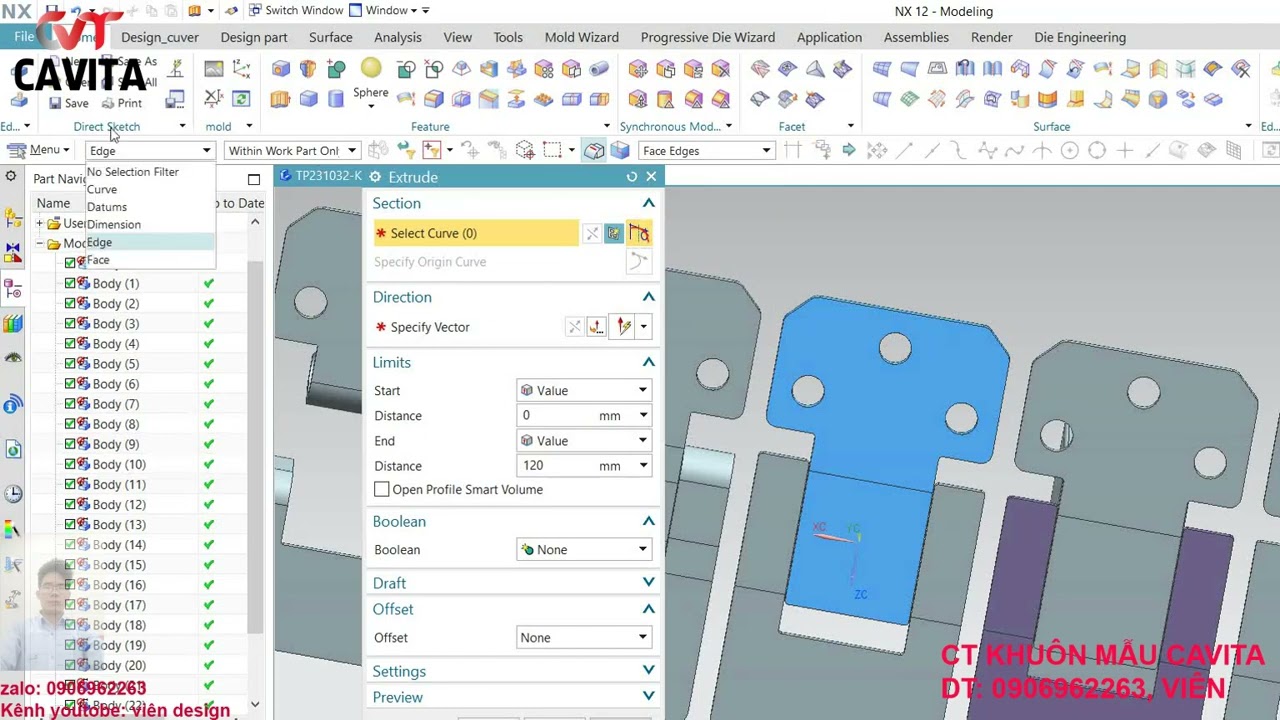Toggle the checkbox for Body (1)
Image resolution: width=1280 pixels, height=720 pixels.
(x=70, y=283)
